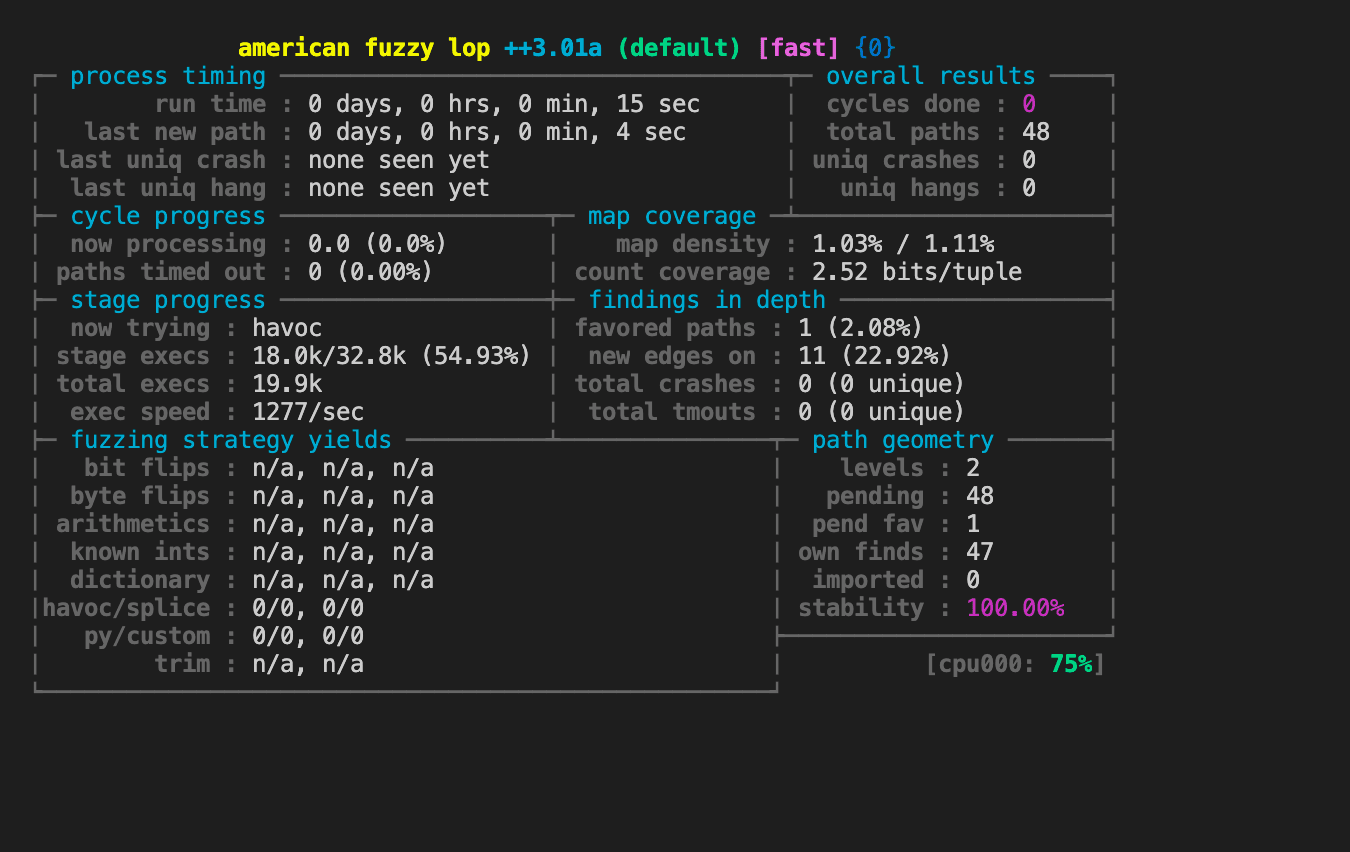The width and height of the screenshot is (1350, 852).
Task: Click the (default) label in header
Action: tap(679, 48)
